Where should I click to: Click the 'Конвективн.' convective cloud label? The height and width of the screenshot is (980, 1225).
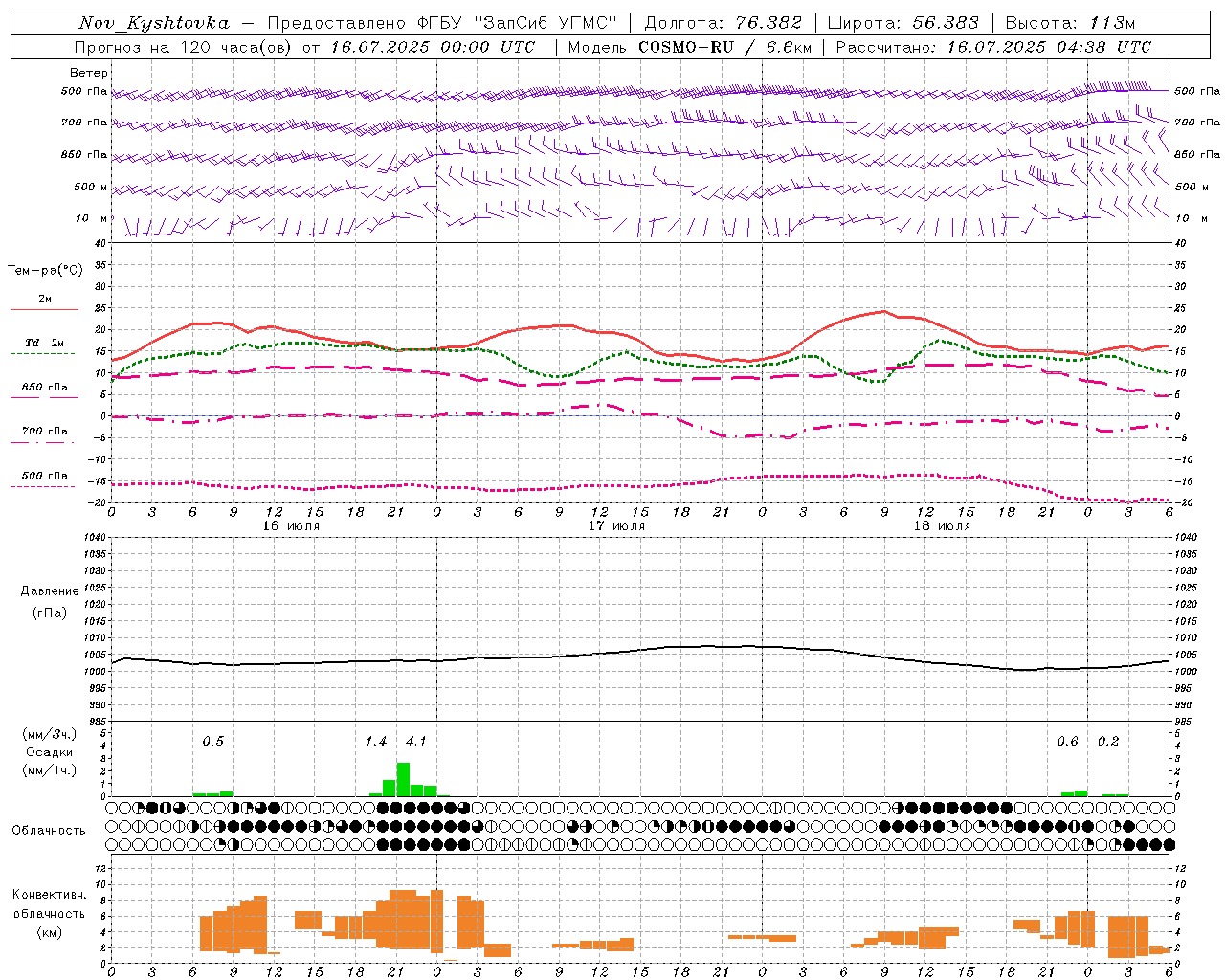coord(49,895)
